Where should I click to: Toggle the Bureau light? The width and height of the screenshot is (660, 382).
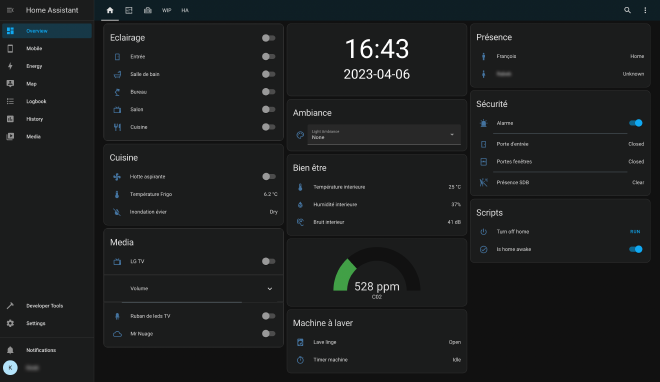pos(269,92)
